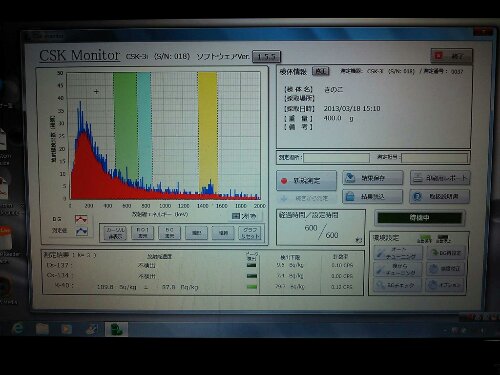The height and width of the screenshot is (375, 500).
Task: Click the graph reset (グラフリセット) button
Action: click(x=250, y=233)
